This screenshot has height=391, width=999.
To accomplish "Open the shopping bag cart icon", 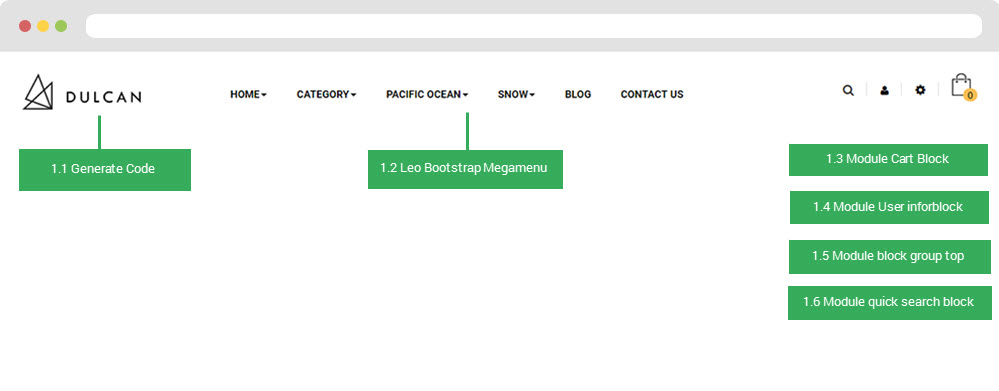I will [961, 85].
